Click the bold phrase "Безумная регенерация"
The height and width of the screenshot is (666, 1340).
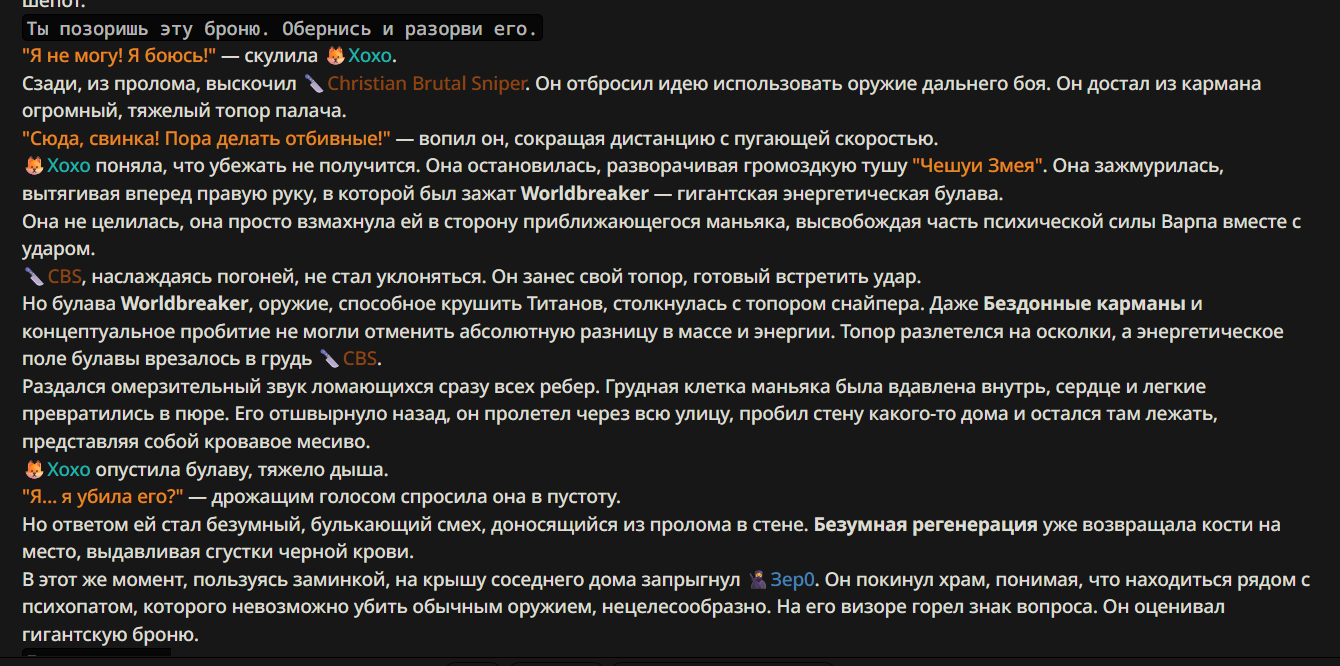pyautogui.click(x=926, y=524)
